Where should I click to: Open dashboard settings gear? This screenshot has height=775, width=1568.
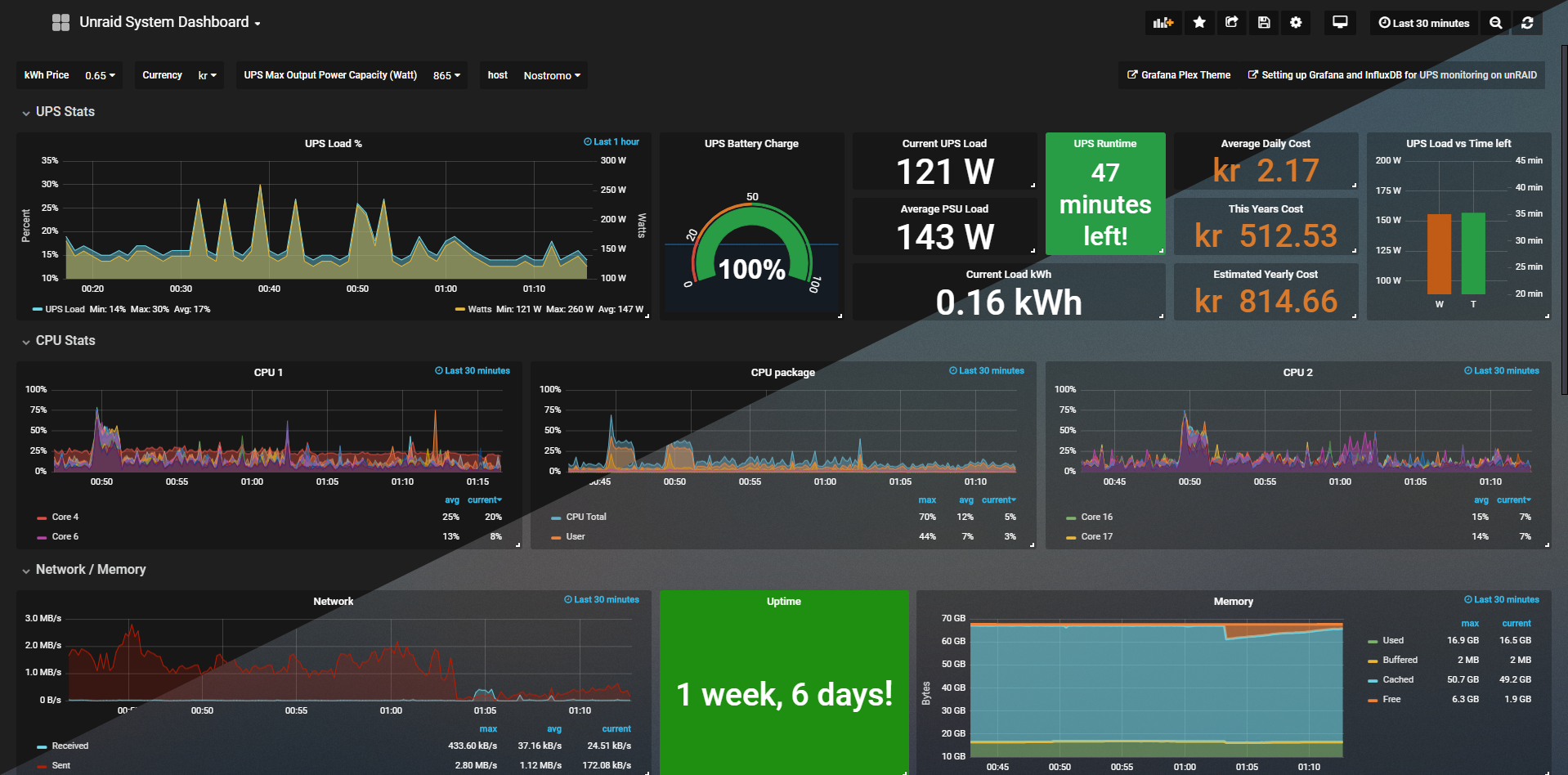click(1296, 23)
